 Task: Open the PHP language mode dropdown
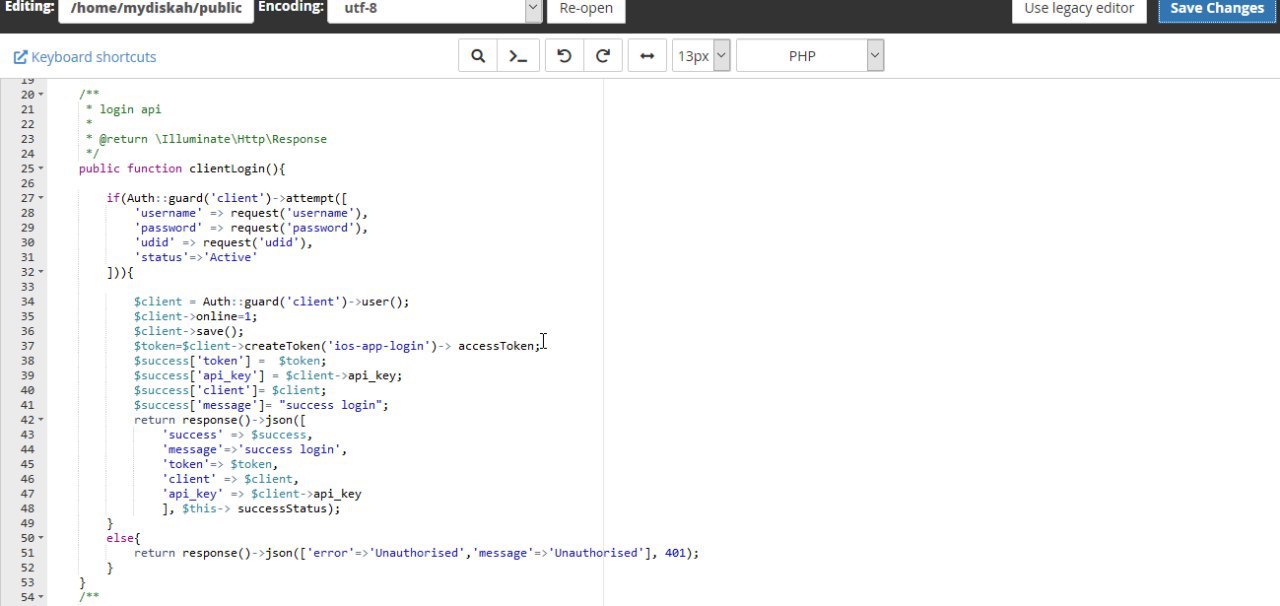click(x=810, y=56)
